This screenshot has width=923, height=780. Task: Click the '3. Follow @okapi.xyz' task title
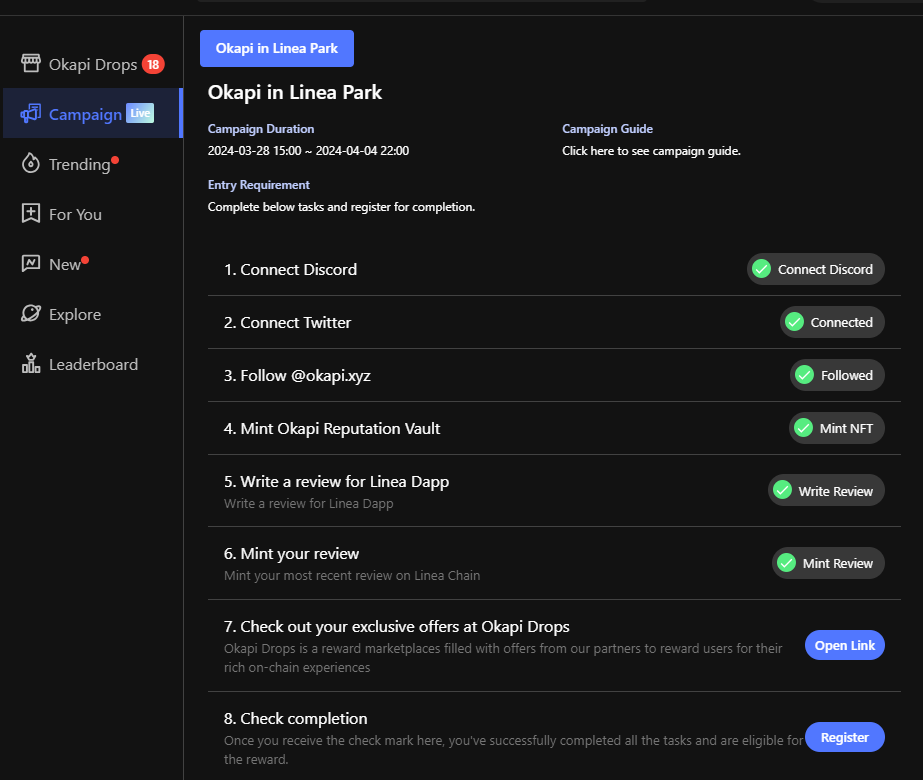click(297, 375)
